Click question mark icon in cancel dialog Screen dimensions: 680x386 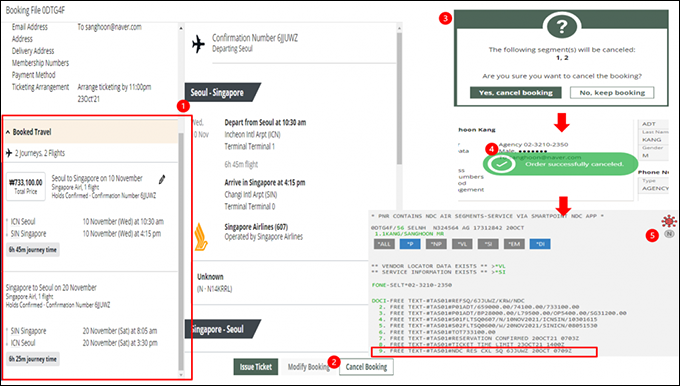click(x=562, y=26)
